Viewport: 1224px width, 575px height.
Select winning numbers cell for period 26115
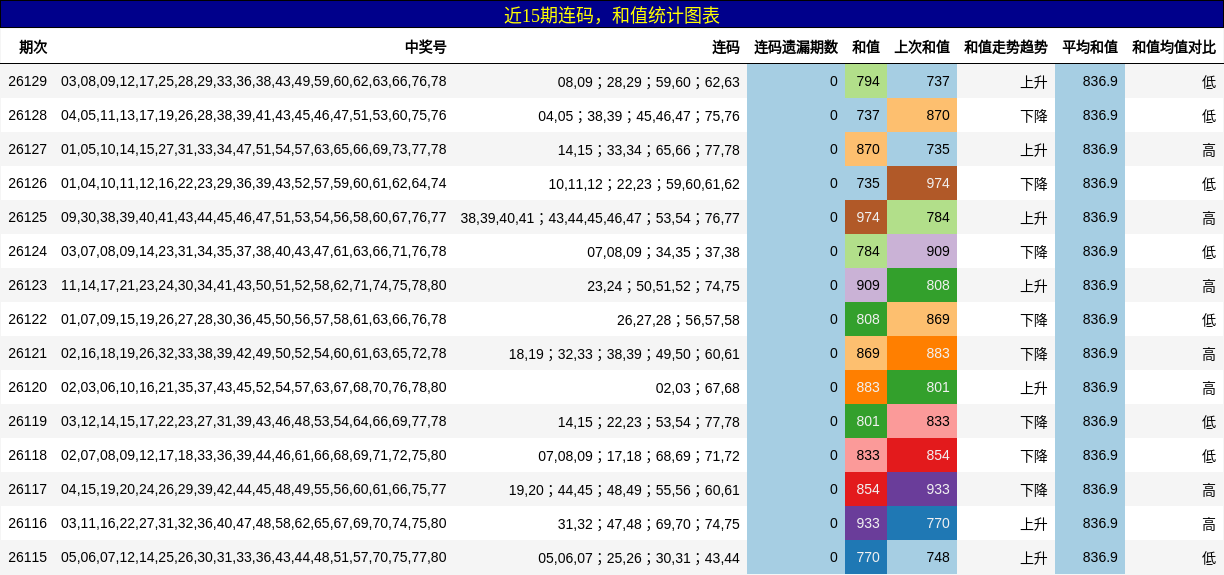pos(254,557)
